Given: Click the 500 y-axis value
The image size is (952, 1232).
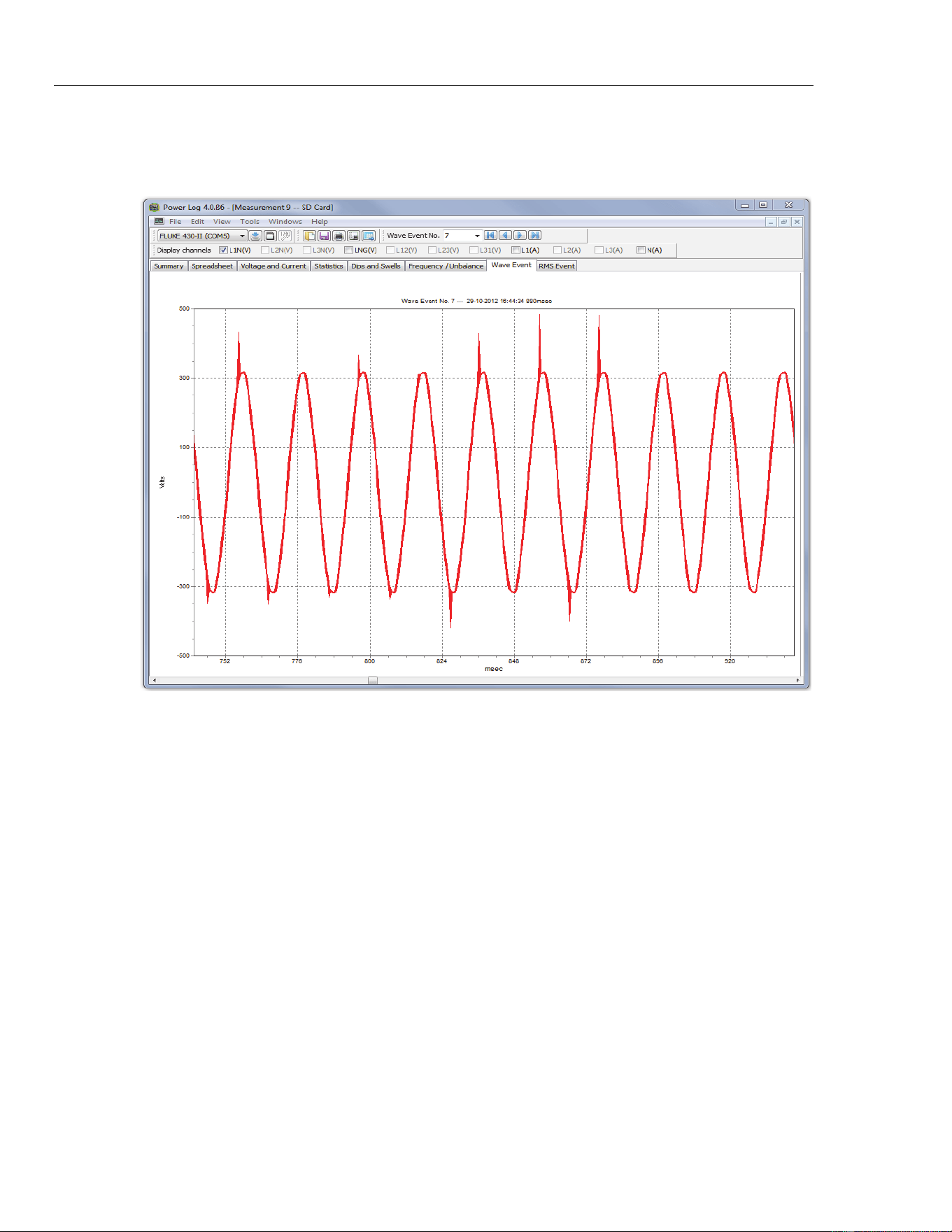Looking at the screenshot, I should coord(184,309).
